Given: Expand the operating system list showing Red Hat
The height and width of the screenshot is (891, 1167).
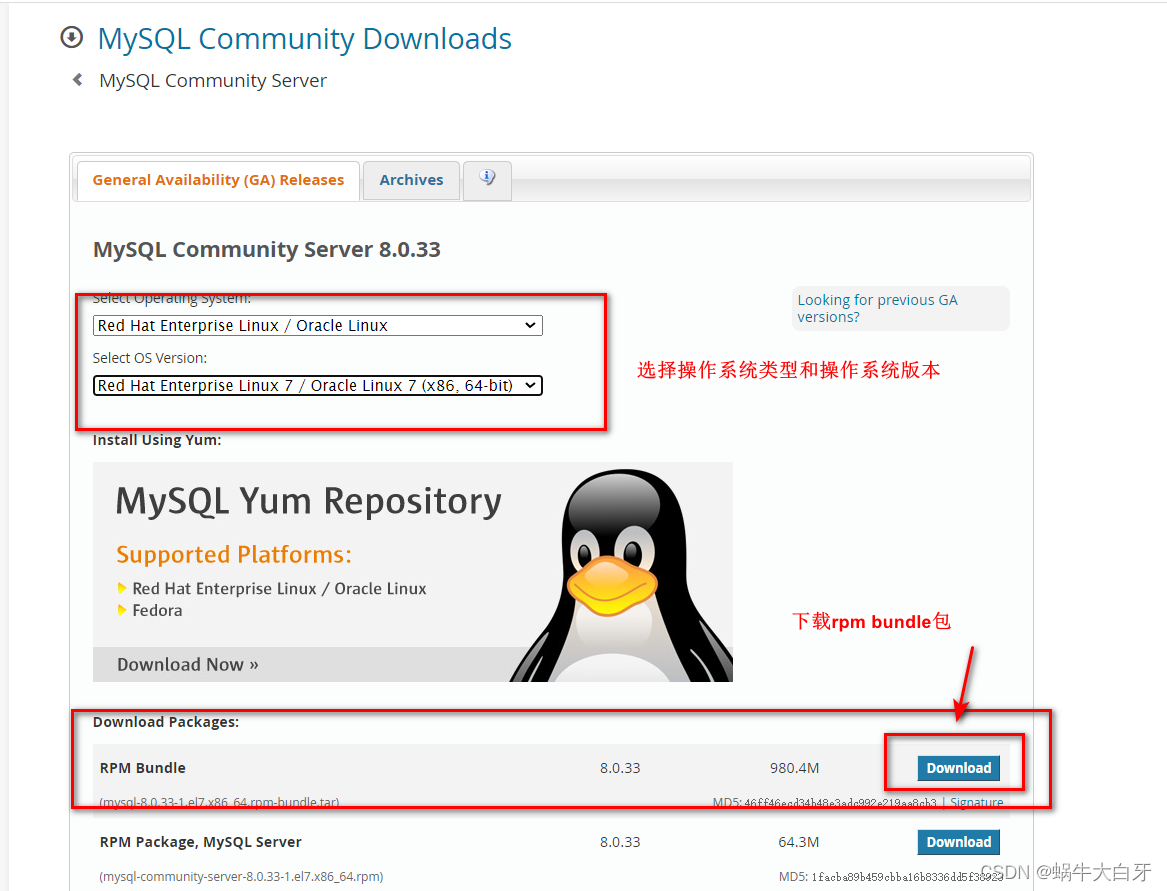Looking at the screenshot, I should [x=317, y=325].
